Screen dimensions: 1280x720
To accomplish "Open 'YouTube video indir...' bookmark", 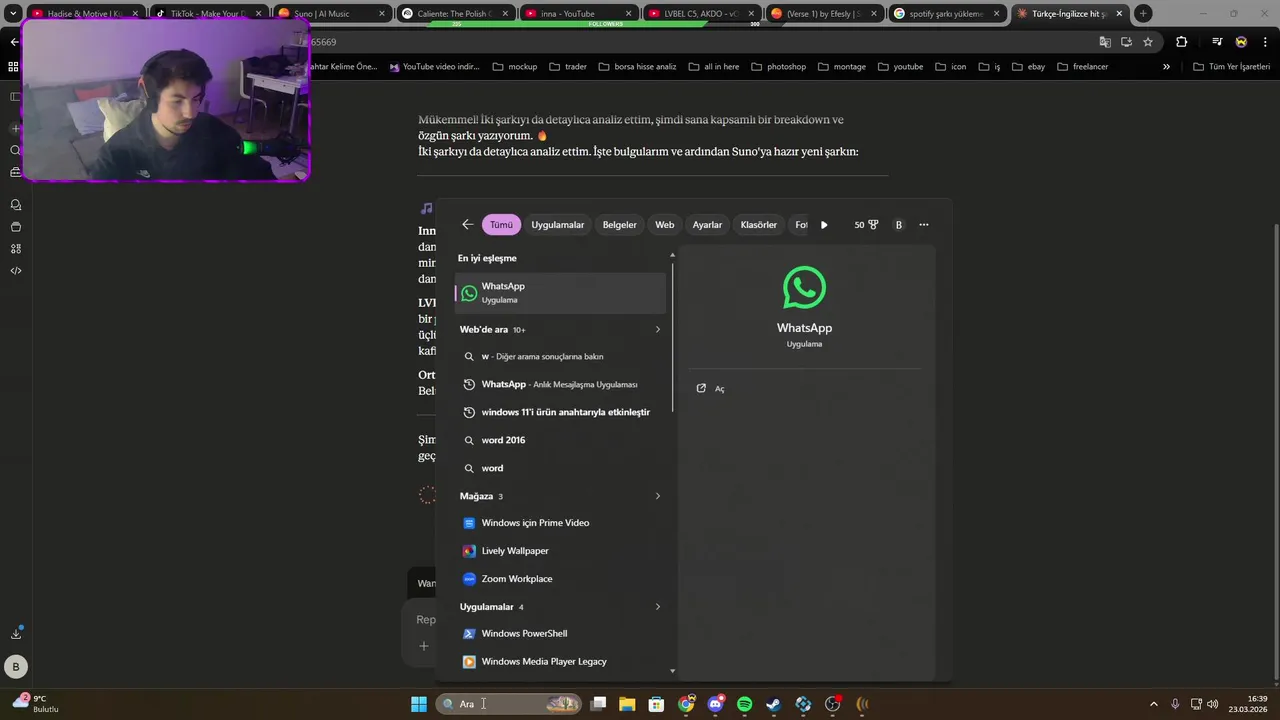I will point(435,67).
